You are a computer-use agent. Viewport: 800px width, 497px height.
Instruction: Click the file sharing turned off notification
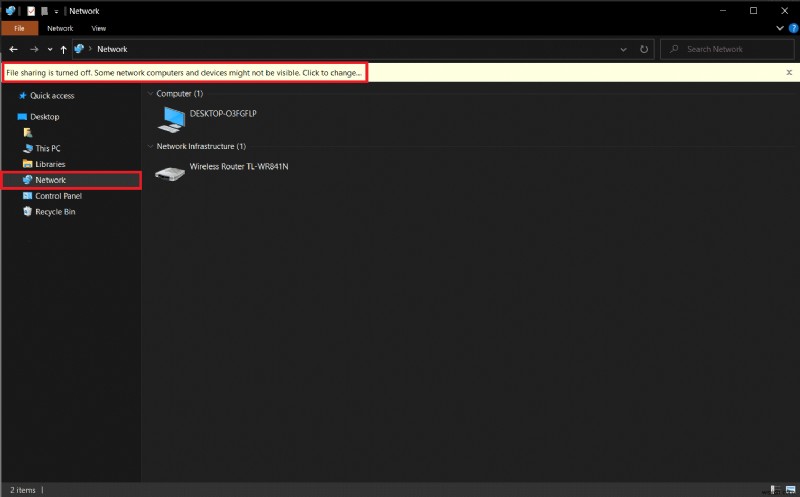click(x=184, y=73)
